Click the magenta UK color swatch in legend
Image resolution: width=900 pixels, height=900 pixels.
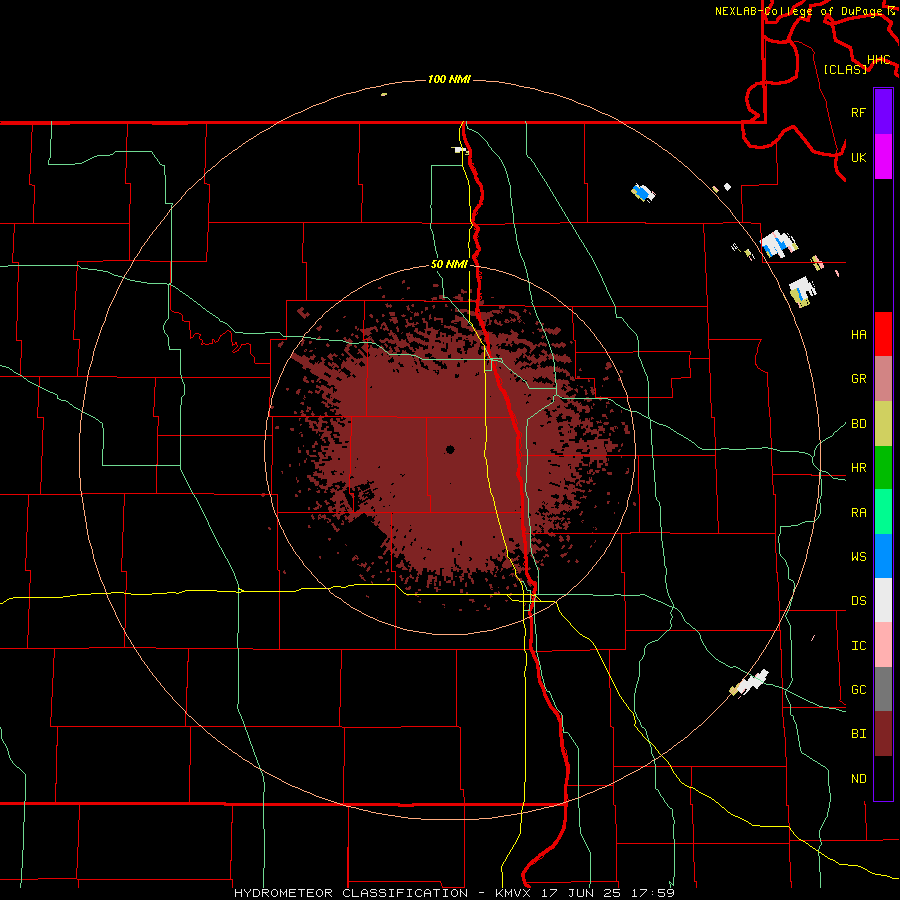point(883,157)
